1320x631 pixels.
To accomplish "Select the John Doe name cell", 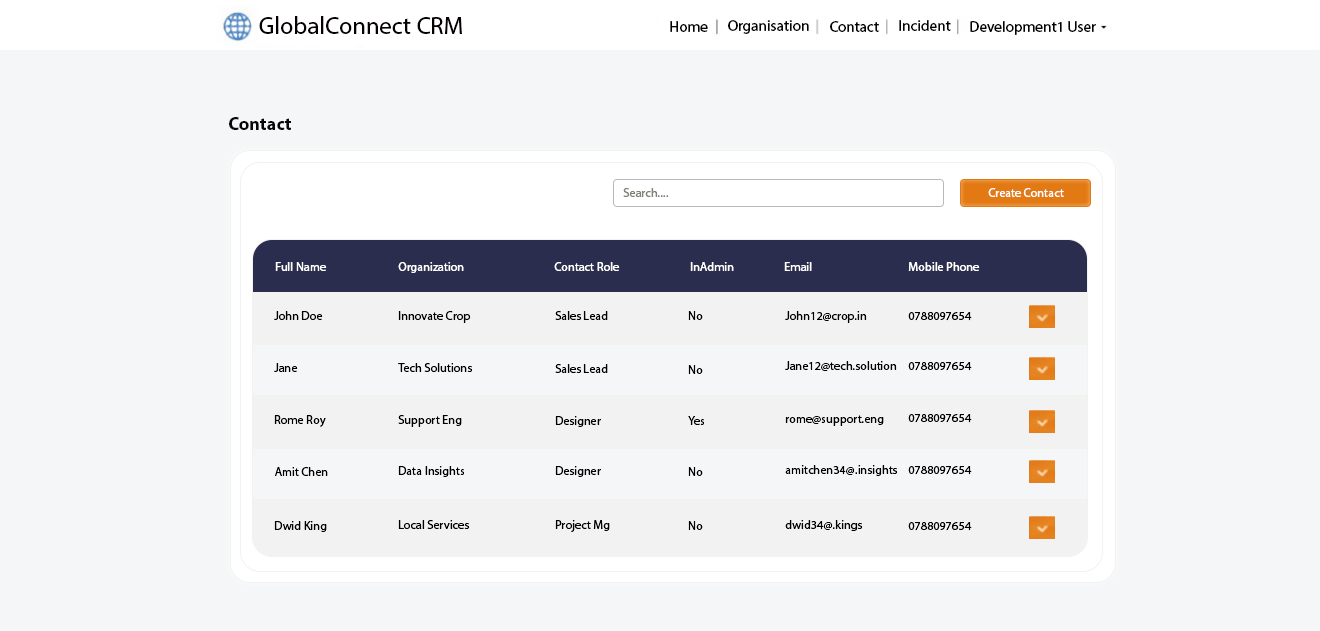I will 298,316.
